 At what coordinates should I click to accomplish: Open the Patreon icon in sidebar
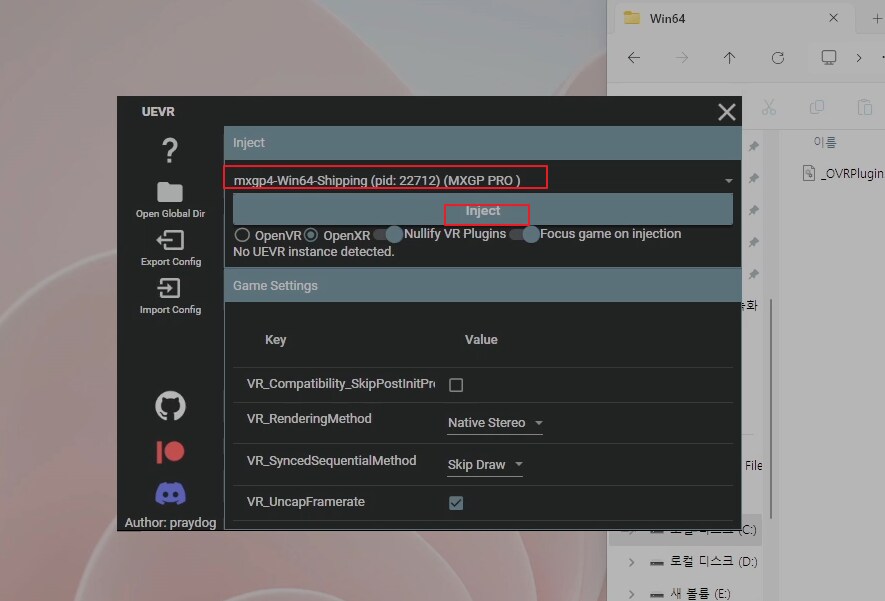coord(170,452)
